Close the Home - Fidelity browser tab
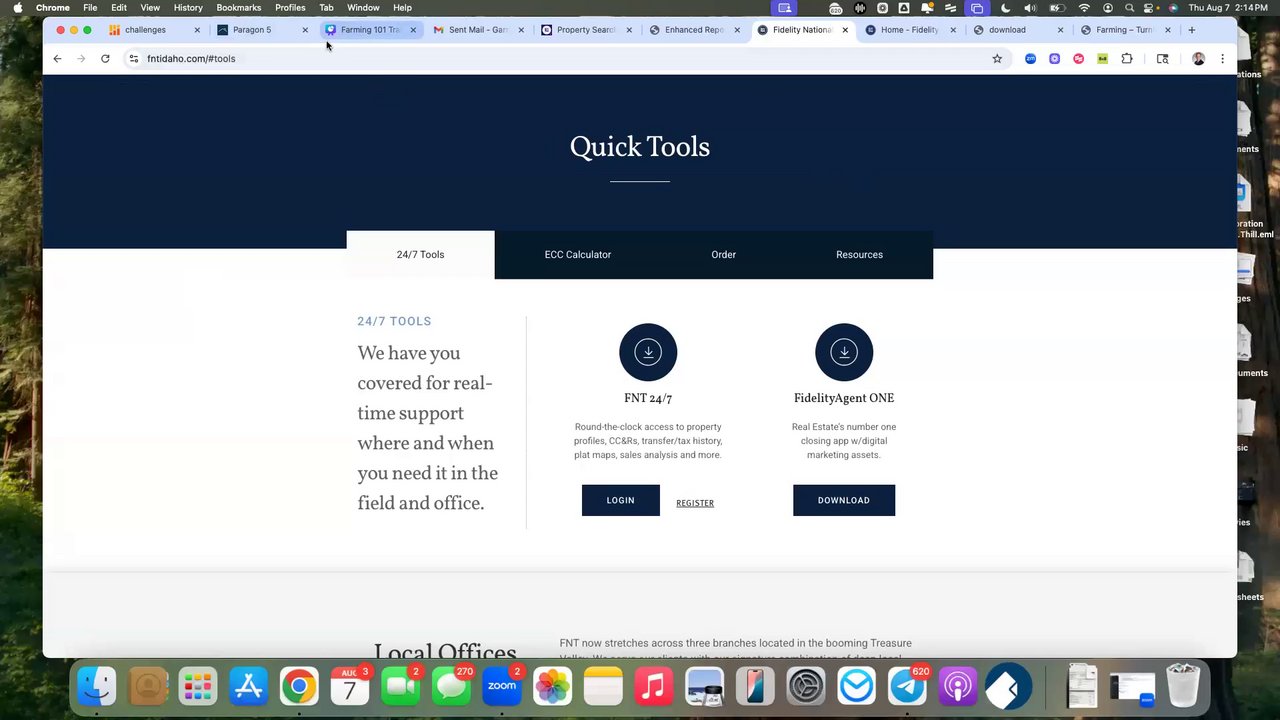 pos(953,30)
